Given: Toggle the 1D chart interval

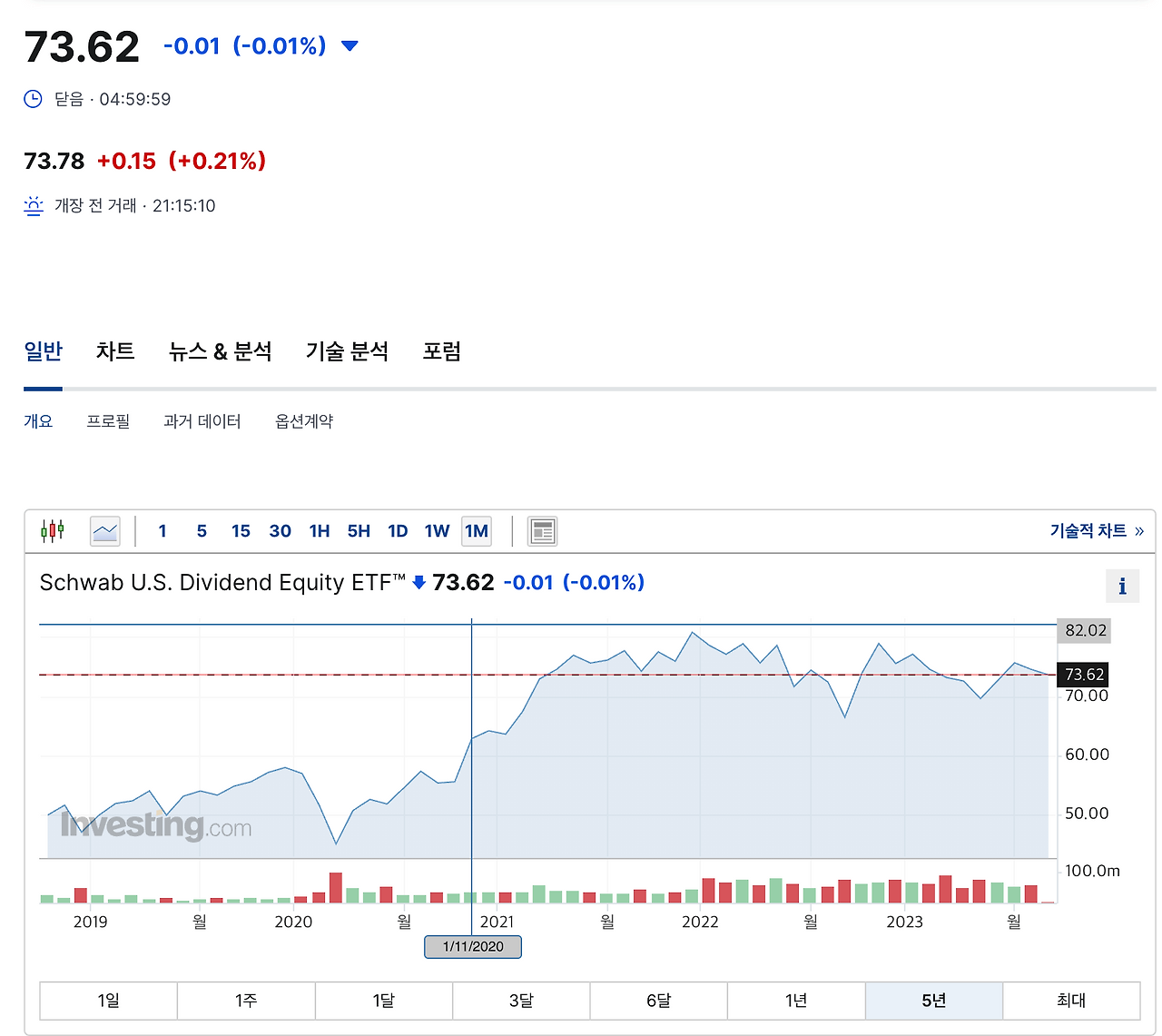Looking at the screenshot, I should pos(398,530).
